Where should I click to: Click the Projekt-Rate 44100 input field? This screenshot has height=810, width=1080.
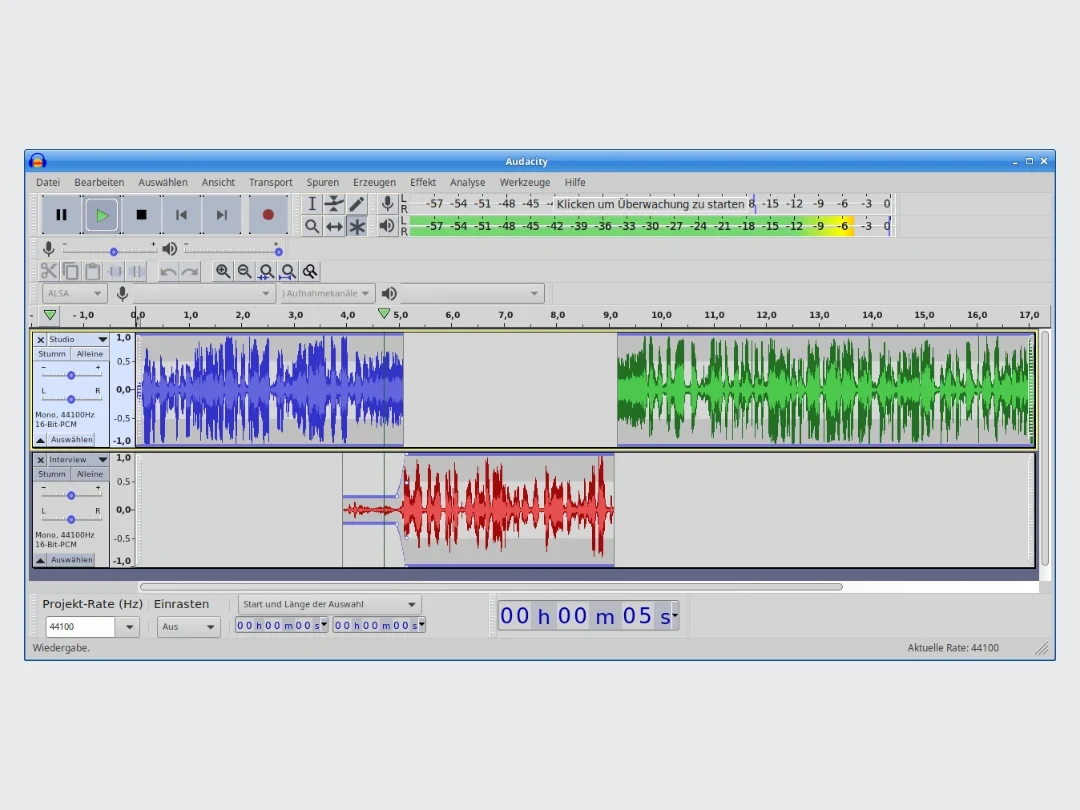81,627
